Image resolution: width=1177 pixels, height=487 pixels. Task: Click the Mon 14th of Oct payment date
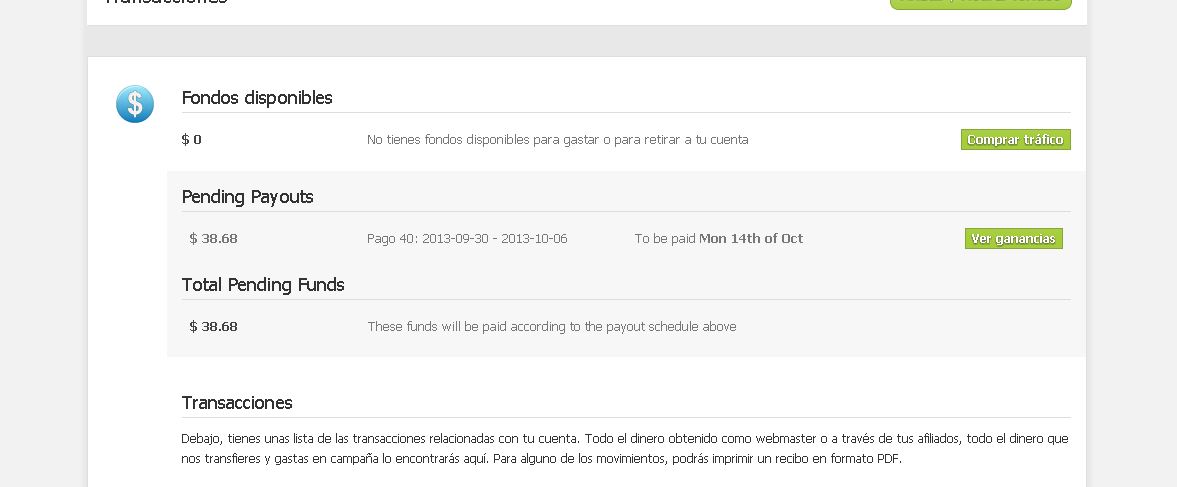tap(750, 239)
